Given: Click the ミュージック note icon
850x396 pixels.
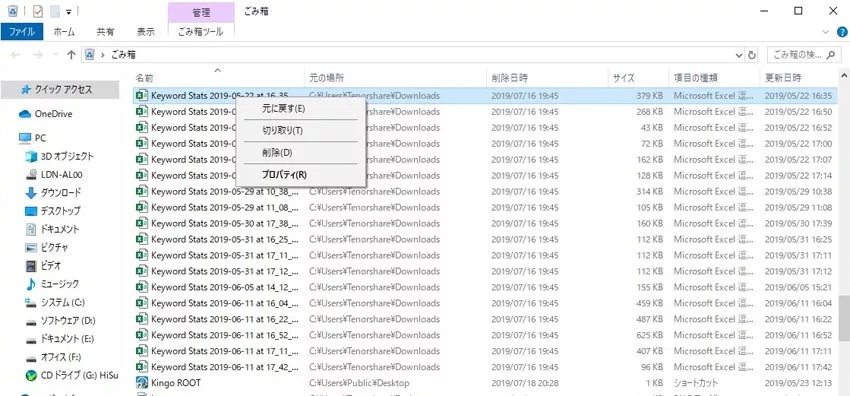Looking at the screenshot, I should point(31,284).
